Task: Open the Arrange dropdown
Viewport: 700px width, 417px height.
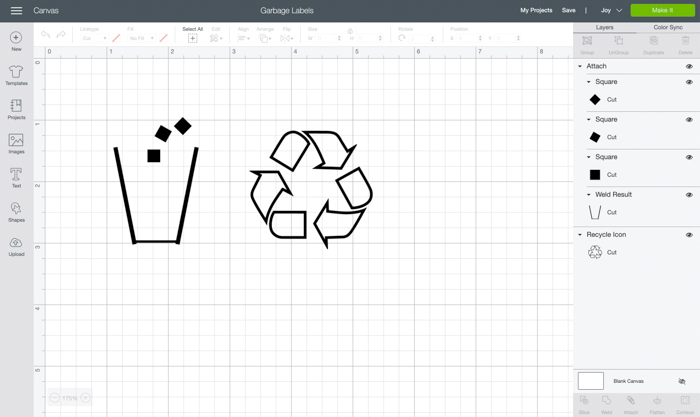Action: pyautogui.click(x=265, y=38)
